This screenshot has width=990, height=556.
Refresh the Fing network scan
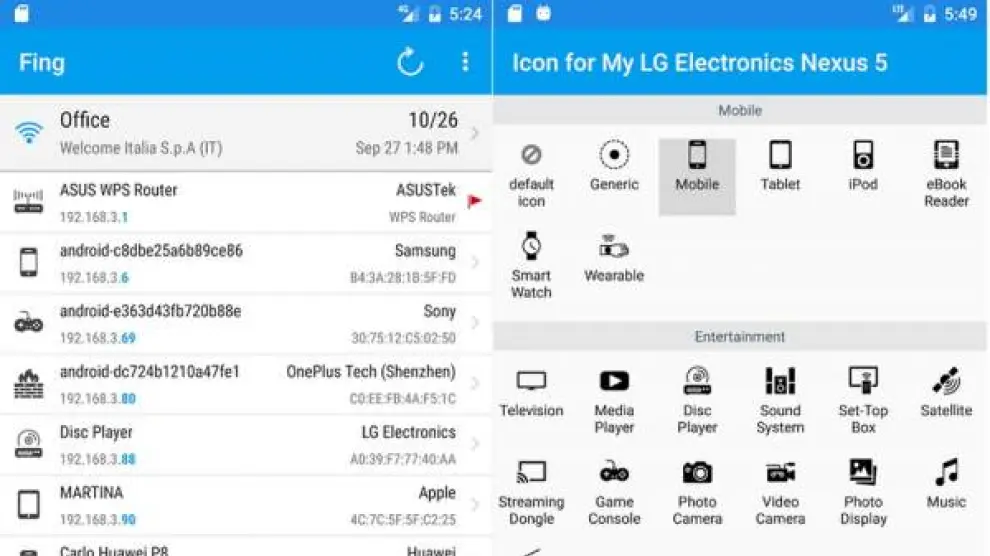click(410, 62)
